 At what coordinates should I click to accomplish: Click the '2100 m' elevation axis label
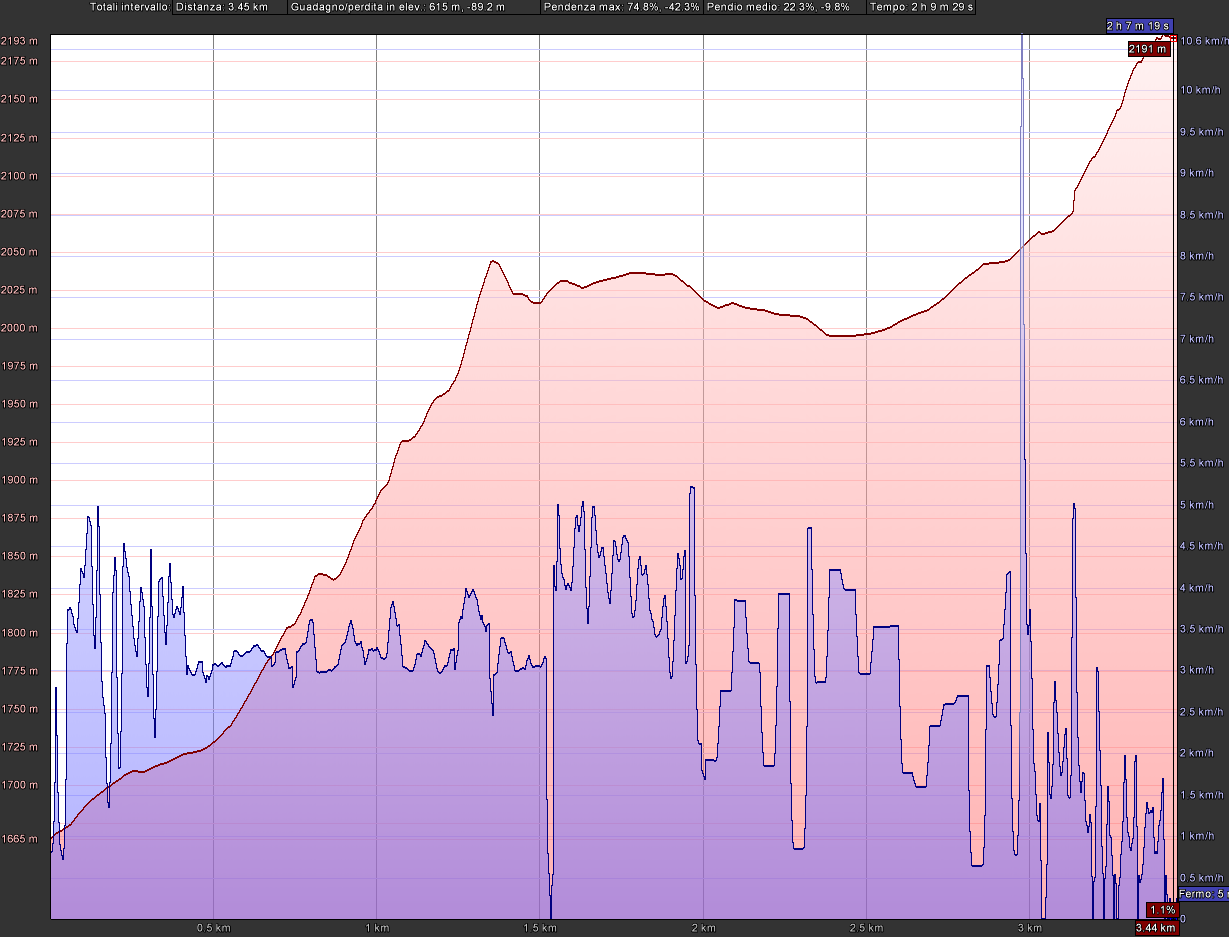point(20,176)
